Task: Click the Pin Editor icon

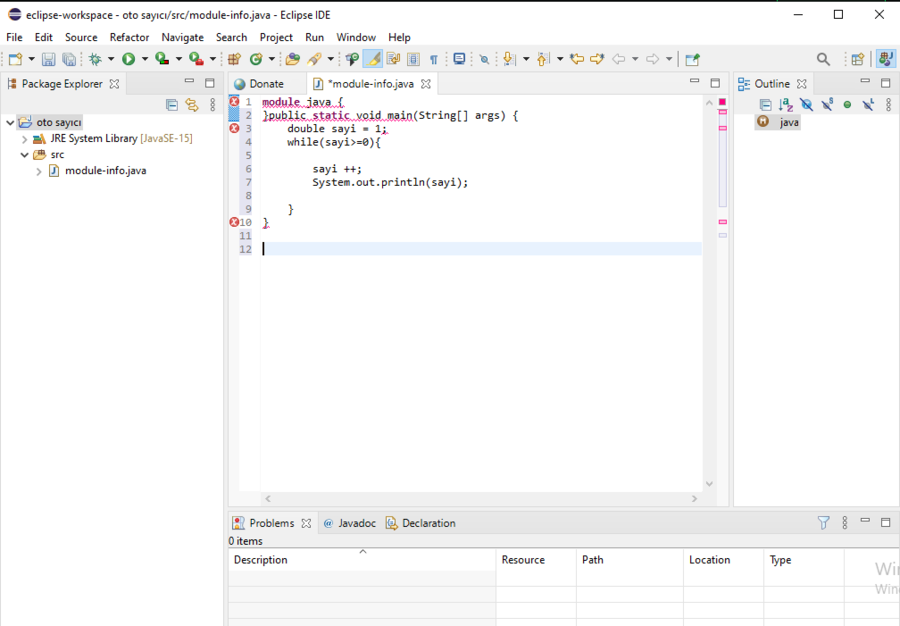Action: [x=693, y=59]
